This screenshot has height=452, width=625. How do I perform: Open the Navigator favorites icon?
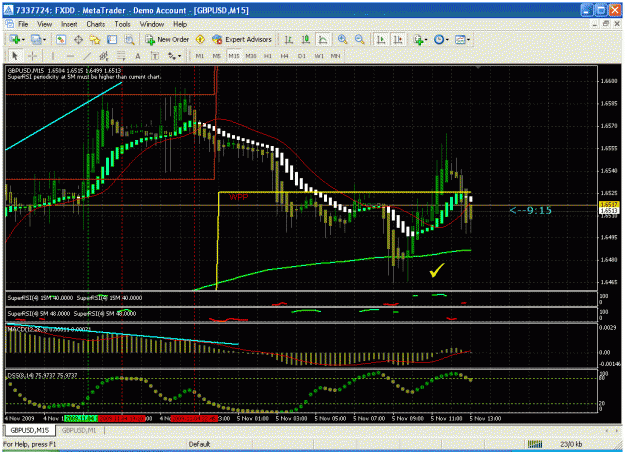[95, 39]
